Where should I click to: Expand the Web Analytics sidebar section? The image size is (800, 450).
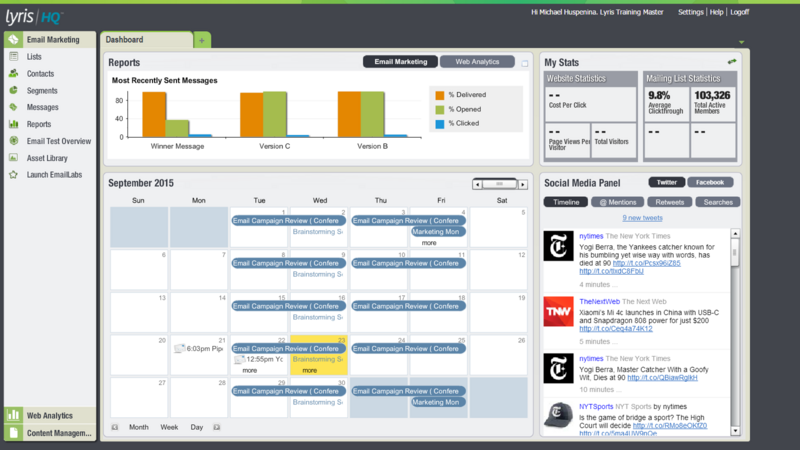[49, 415]
